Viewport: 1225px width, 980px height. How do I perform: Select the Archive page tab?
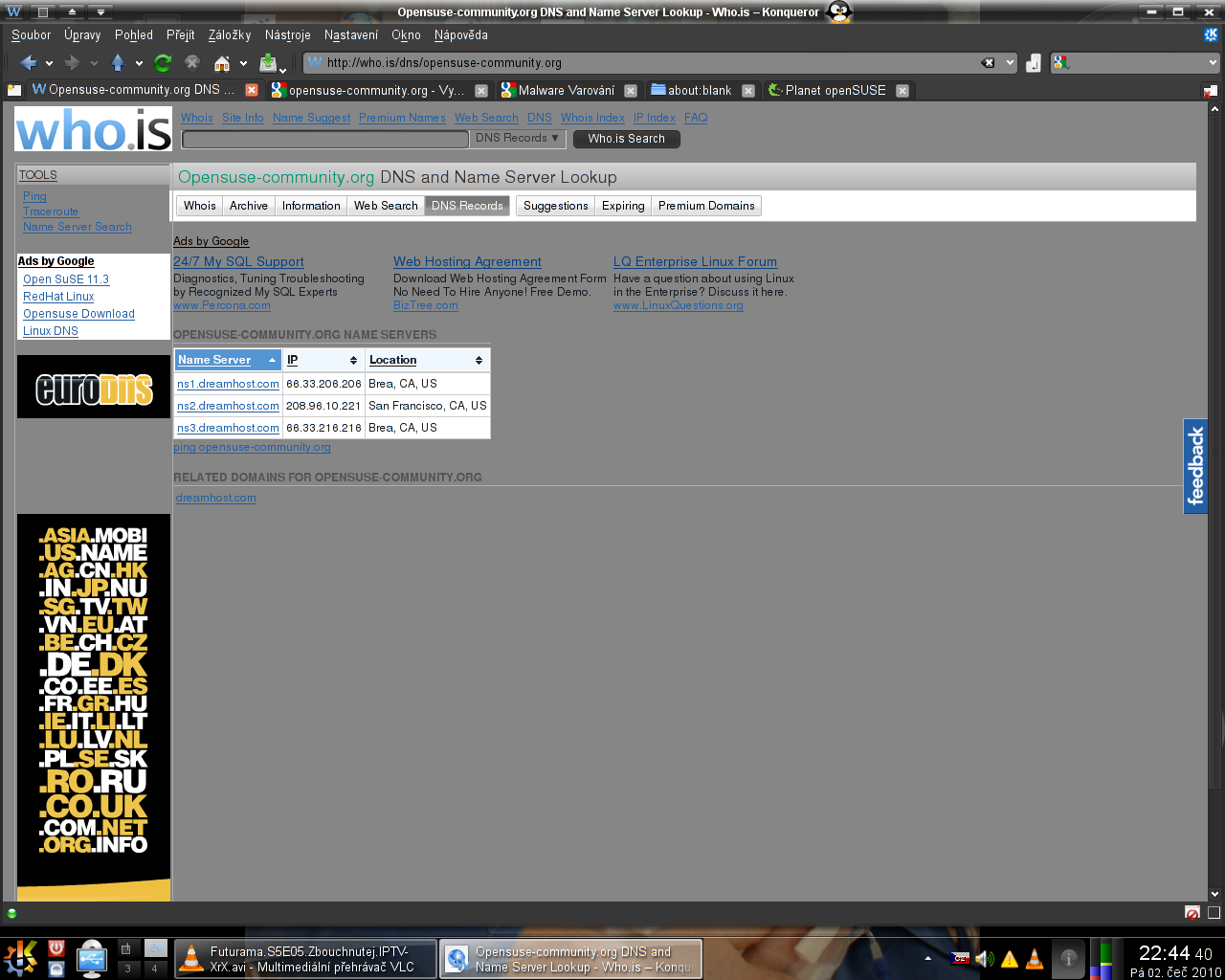[249, 206]
